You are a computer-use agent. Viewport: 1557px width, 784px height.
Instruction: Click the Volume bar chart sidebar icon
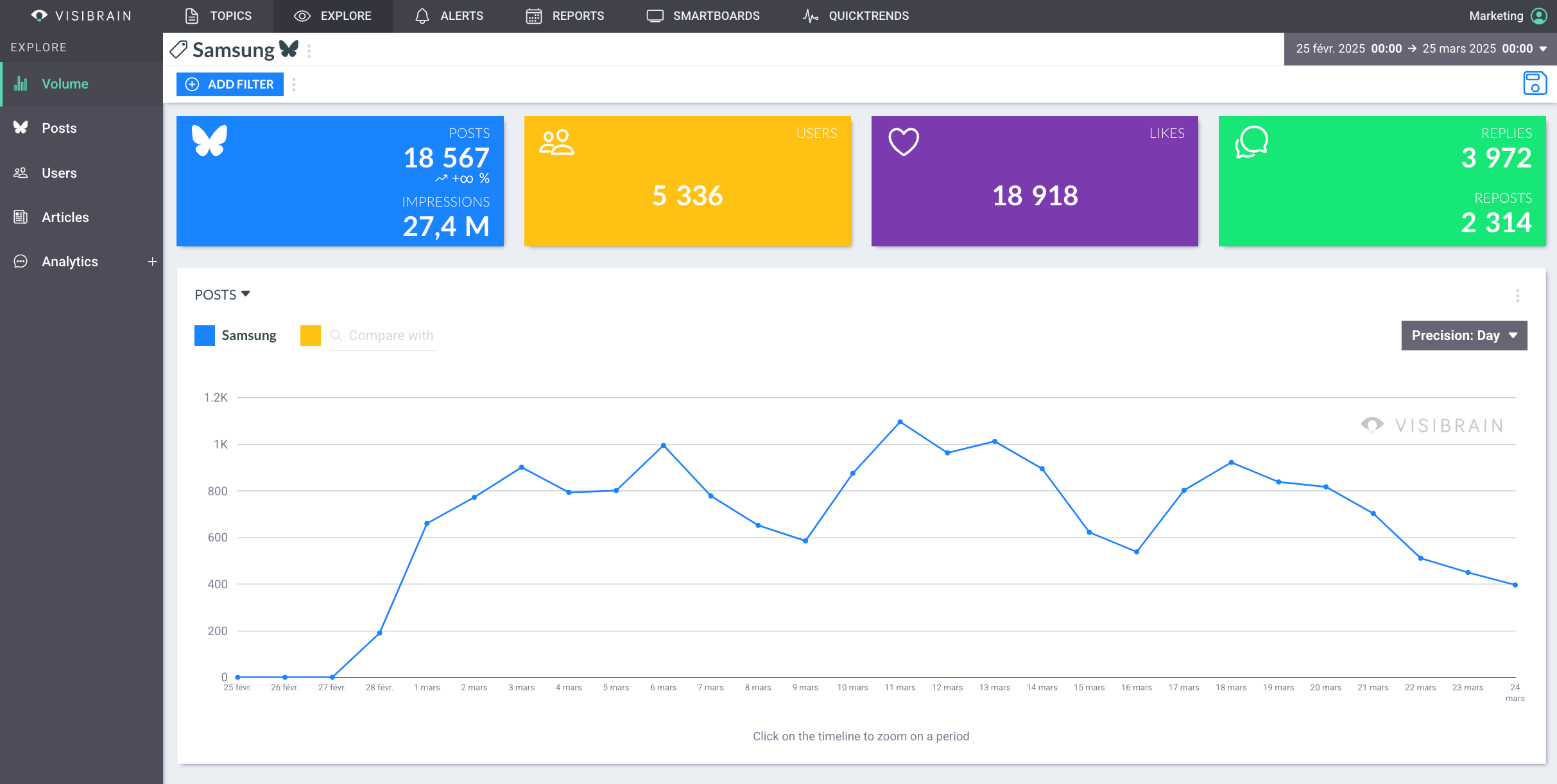(x=21, y=84)
